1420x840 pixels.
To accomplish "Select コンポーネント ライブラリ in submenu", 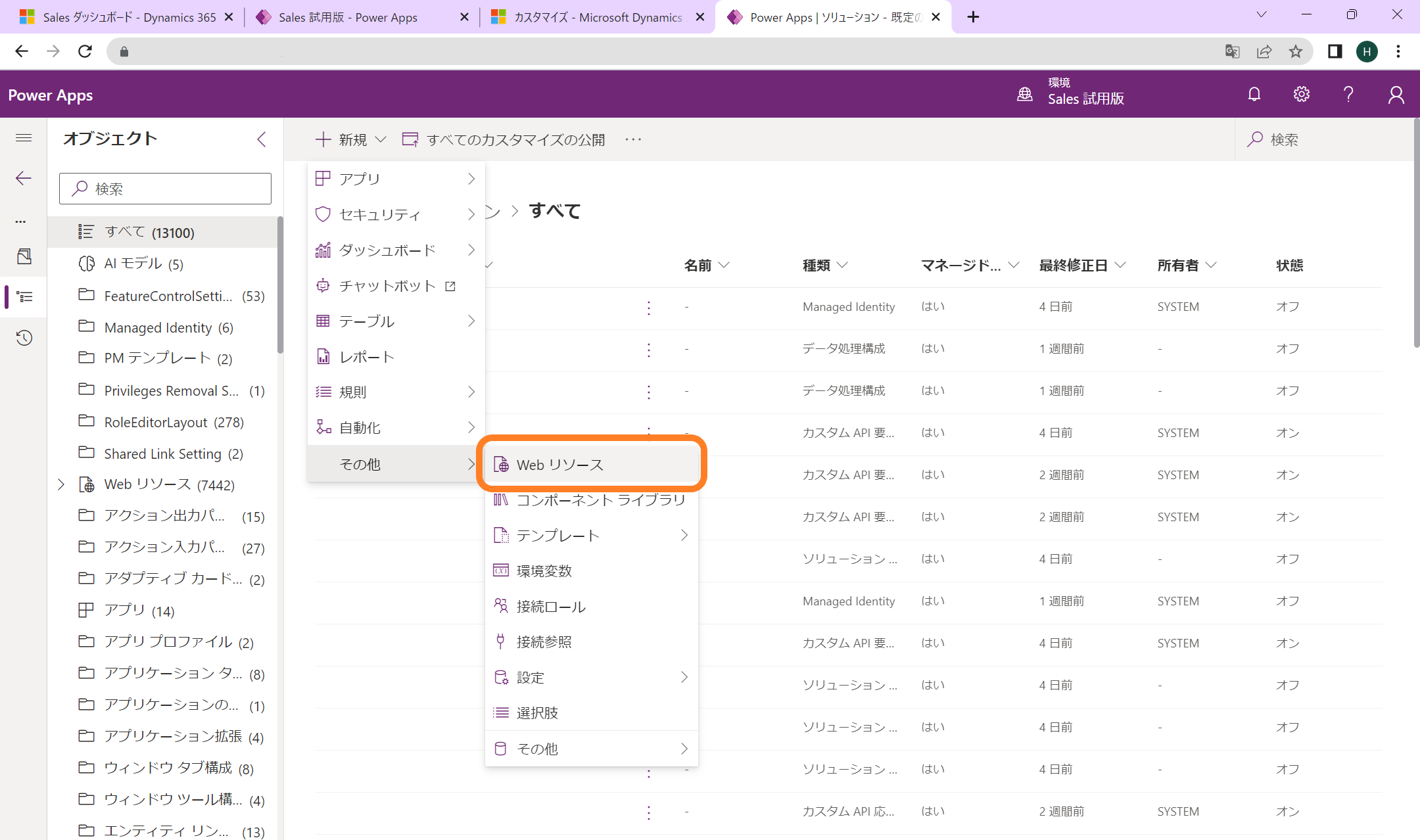I will coord(592,500).
